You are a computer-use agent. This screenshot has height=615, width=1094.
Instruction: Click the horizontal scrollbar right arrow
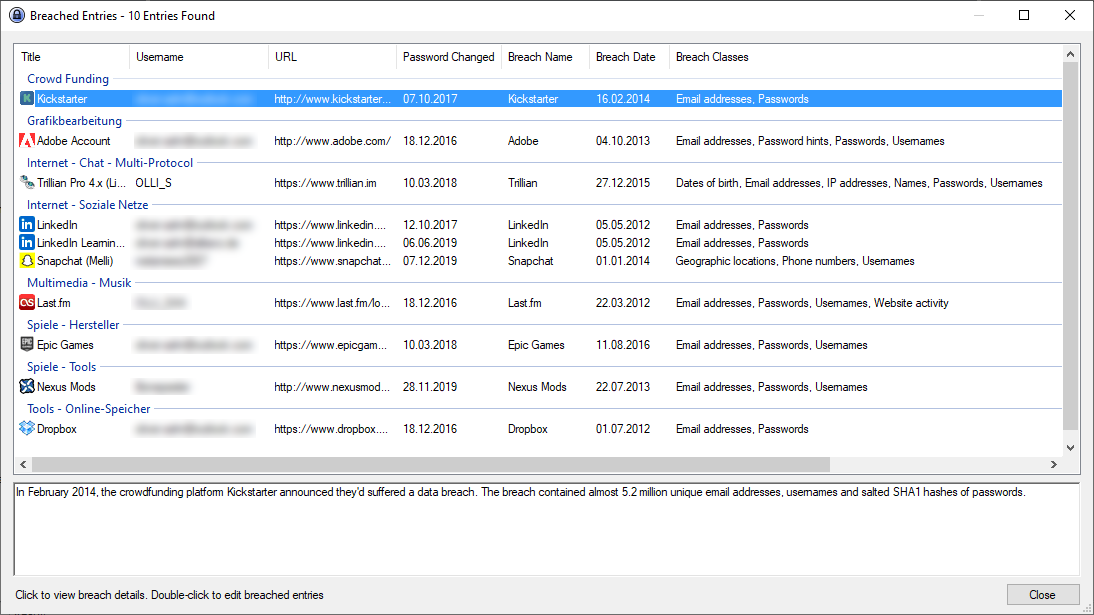(1054, 464)
